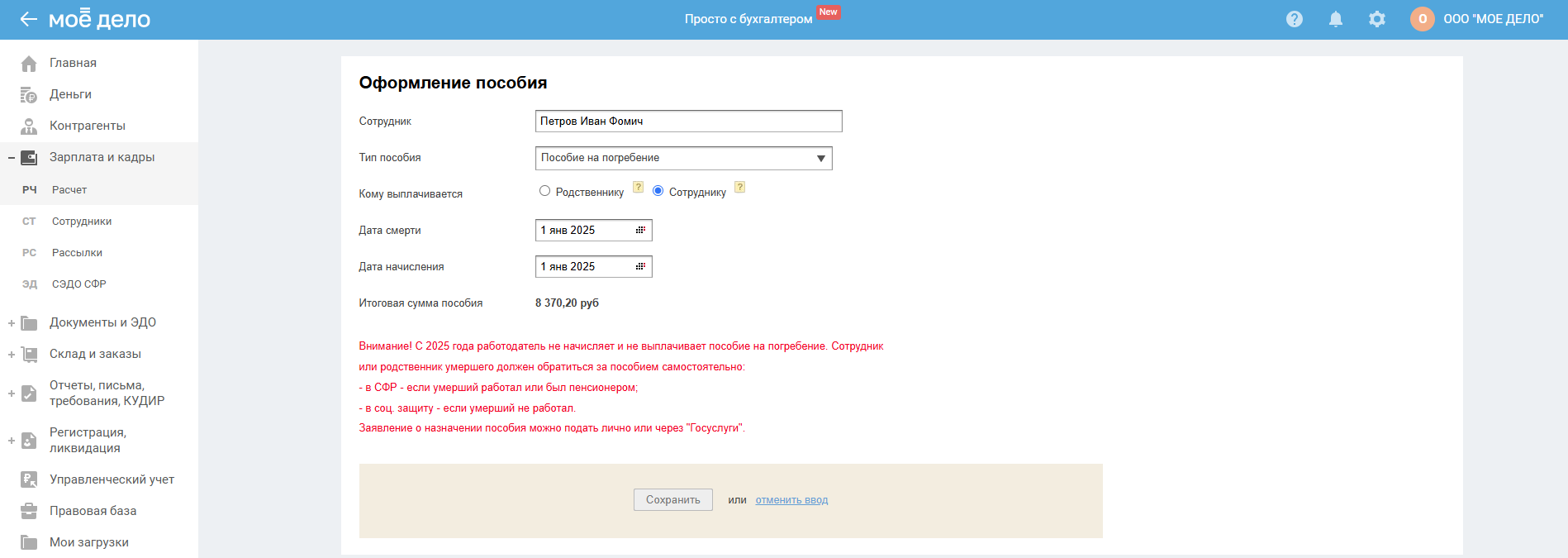The width and height of the screenshot is (1568, 558).
Task: Open Просто с бухгалтером link
Action: tap(748, 19)
